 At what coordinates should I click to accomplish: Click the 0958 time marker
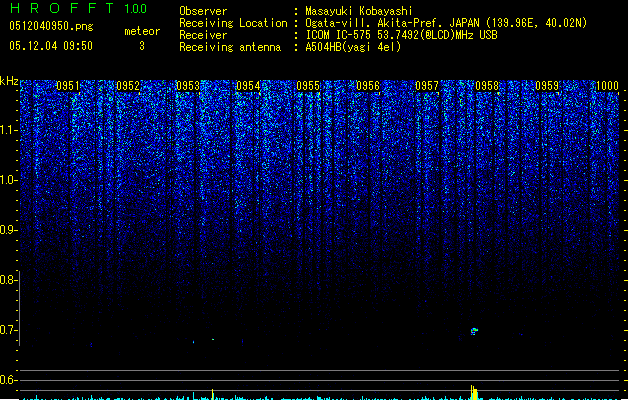click(487, 86)
